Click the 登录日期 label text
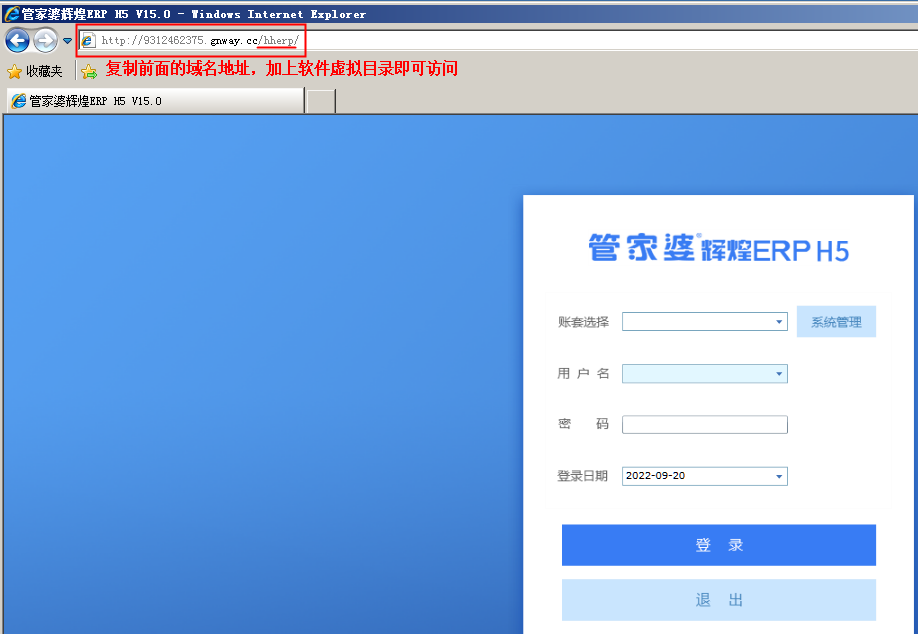The width and height of the screenshot is (918, 634). click(x=583, y=476)
